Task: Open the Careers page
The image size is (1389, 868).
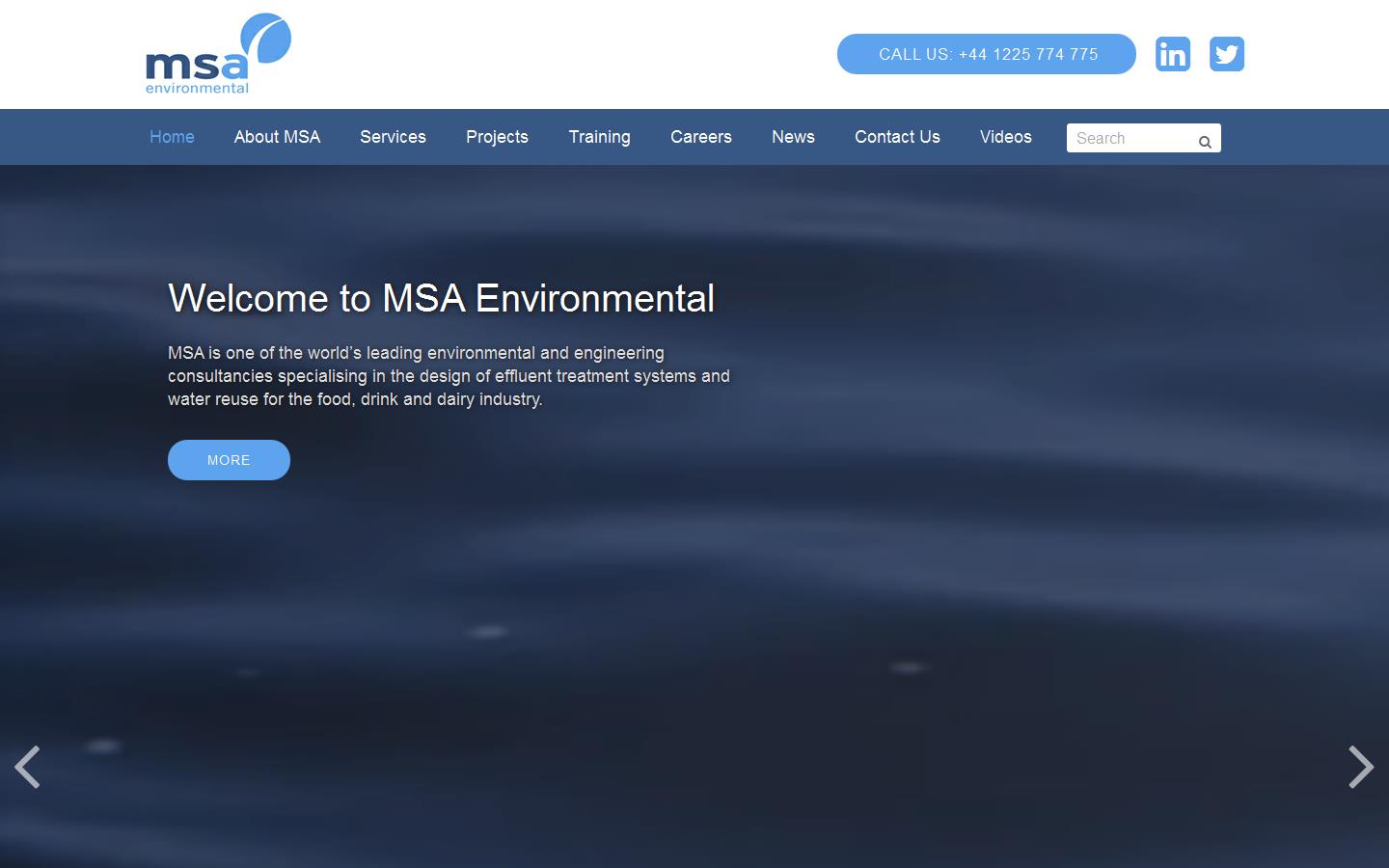Action: point(701,137)
